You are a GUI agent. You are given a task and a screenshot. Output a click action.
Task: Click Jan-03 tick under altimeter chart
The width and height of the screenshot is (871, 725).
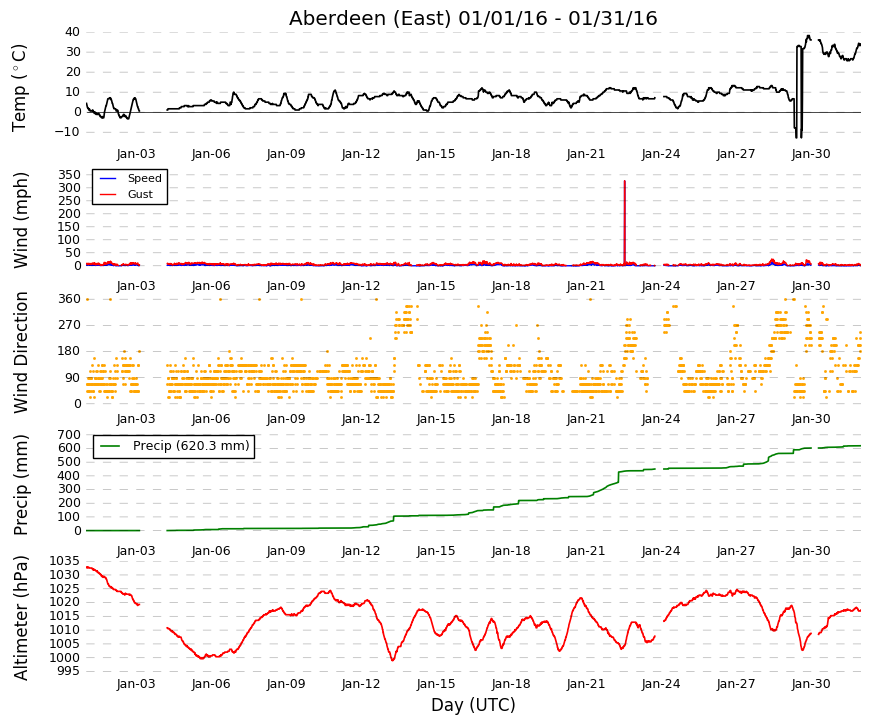tap(136, 684)
